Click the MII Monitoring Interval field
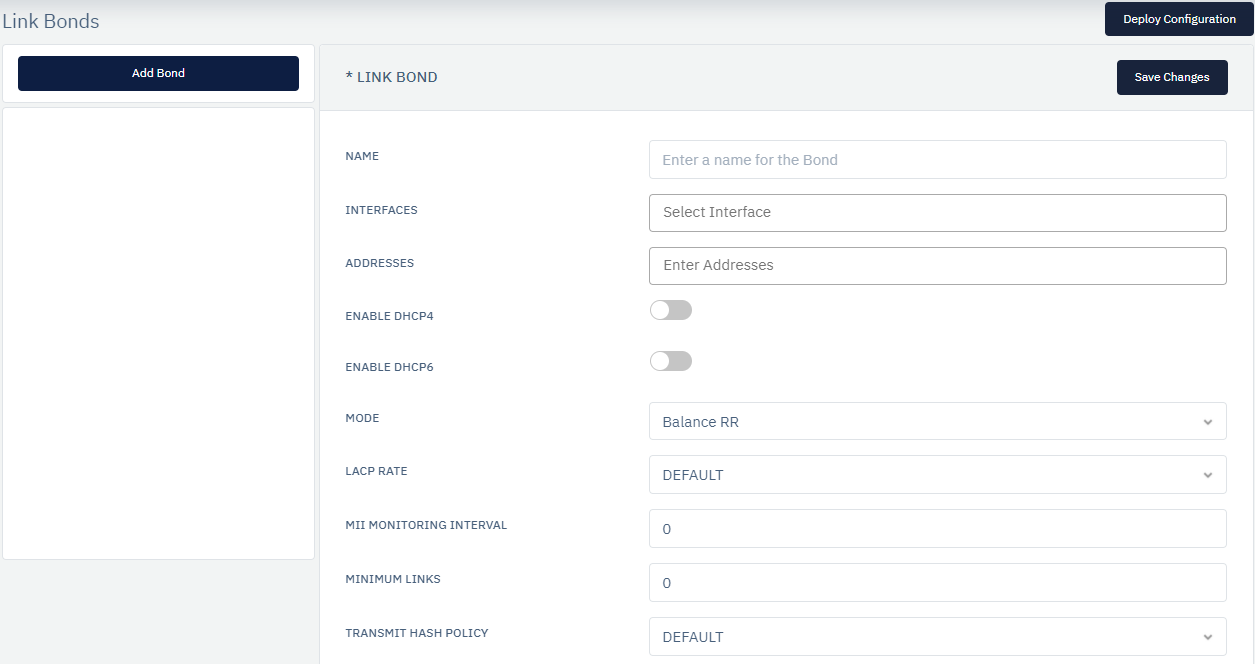This screenshot has height=664, width=1255. coord(937,529)
